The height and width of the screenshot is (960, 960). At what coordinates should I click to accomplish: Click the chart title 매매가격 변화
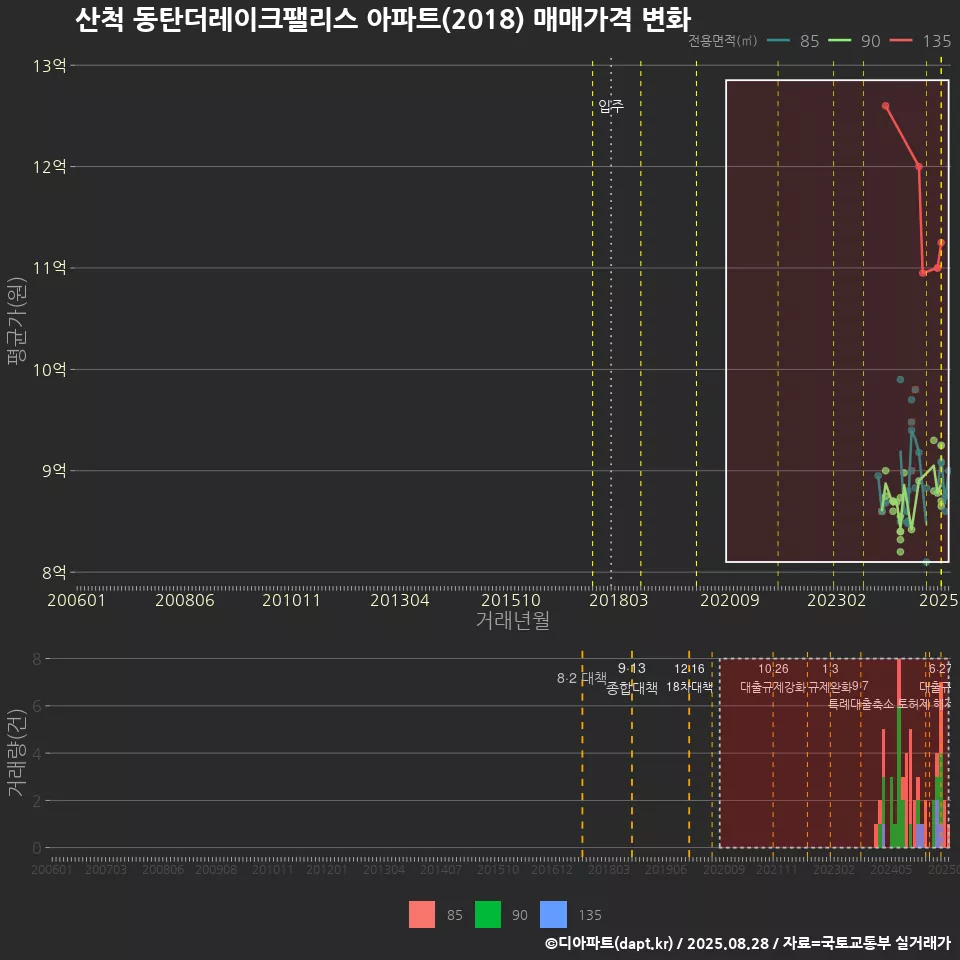coord(612,19)
